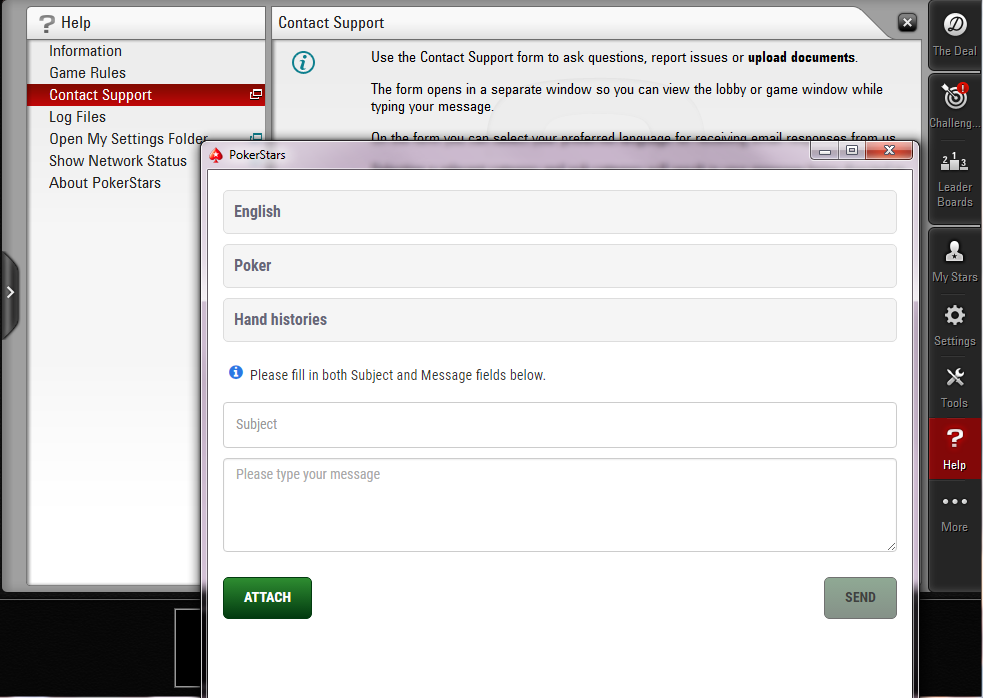Open The Deal from the sidebar
Viewport: 983px width, 698px height.
tap(955, 35)
